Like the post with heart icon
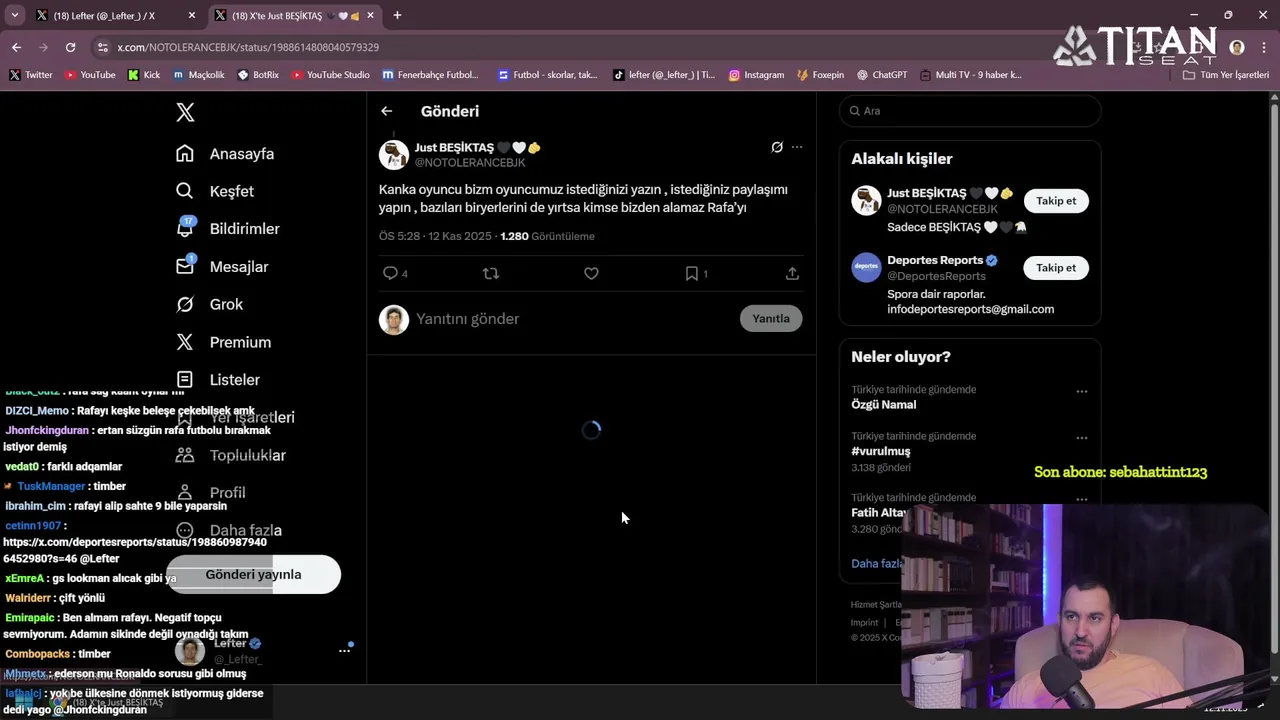The height and width of the screenshot is (720, 1280). (591, 273)
